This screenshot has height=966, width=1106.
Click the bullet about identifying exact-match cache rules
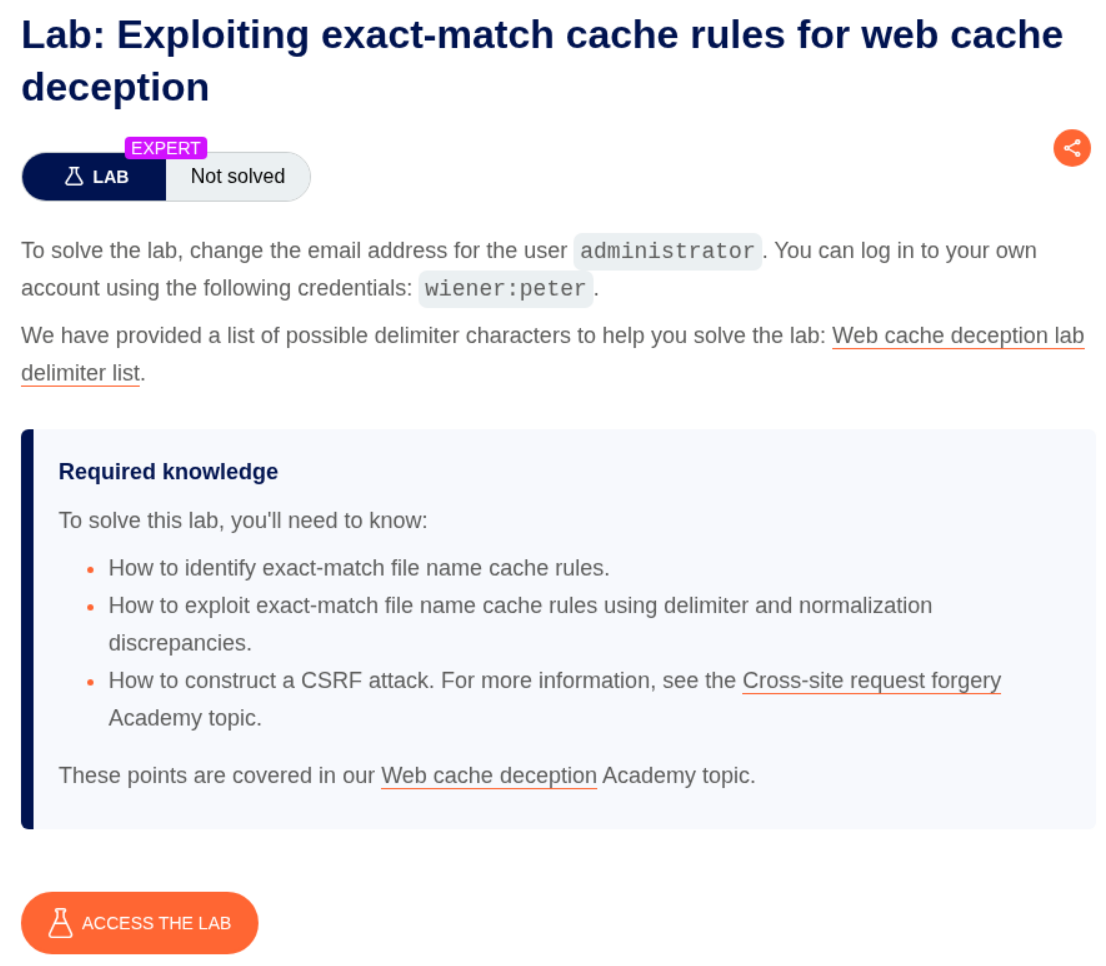click(x=358, y=568)
